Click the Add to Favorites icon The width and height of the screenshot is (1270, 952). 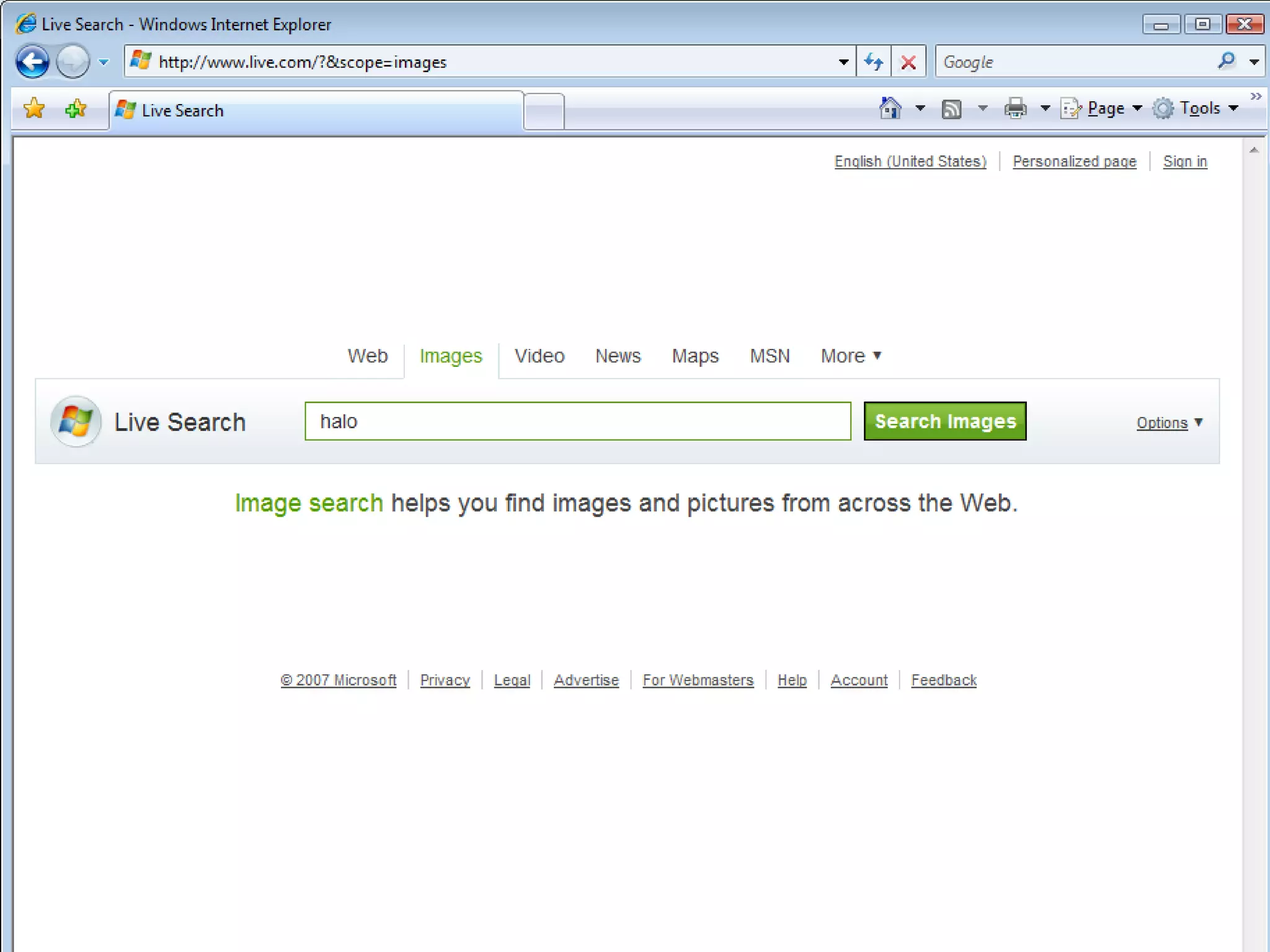coord(76,109)
